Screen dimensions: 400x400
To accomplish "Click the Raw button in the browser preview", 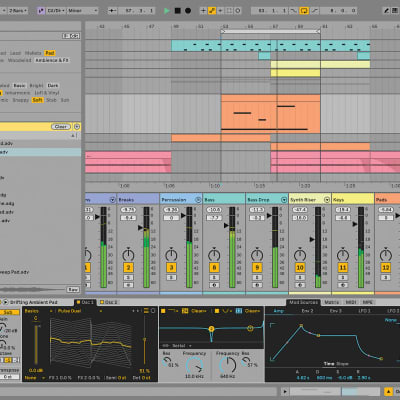I will [x=73, y=290].
